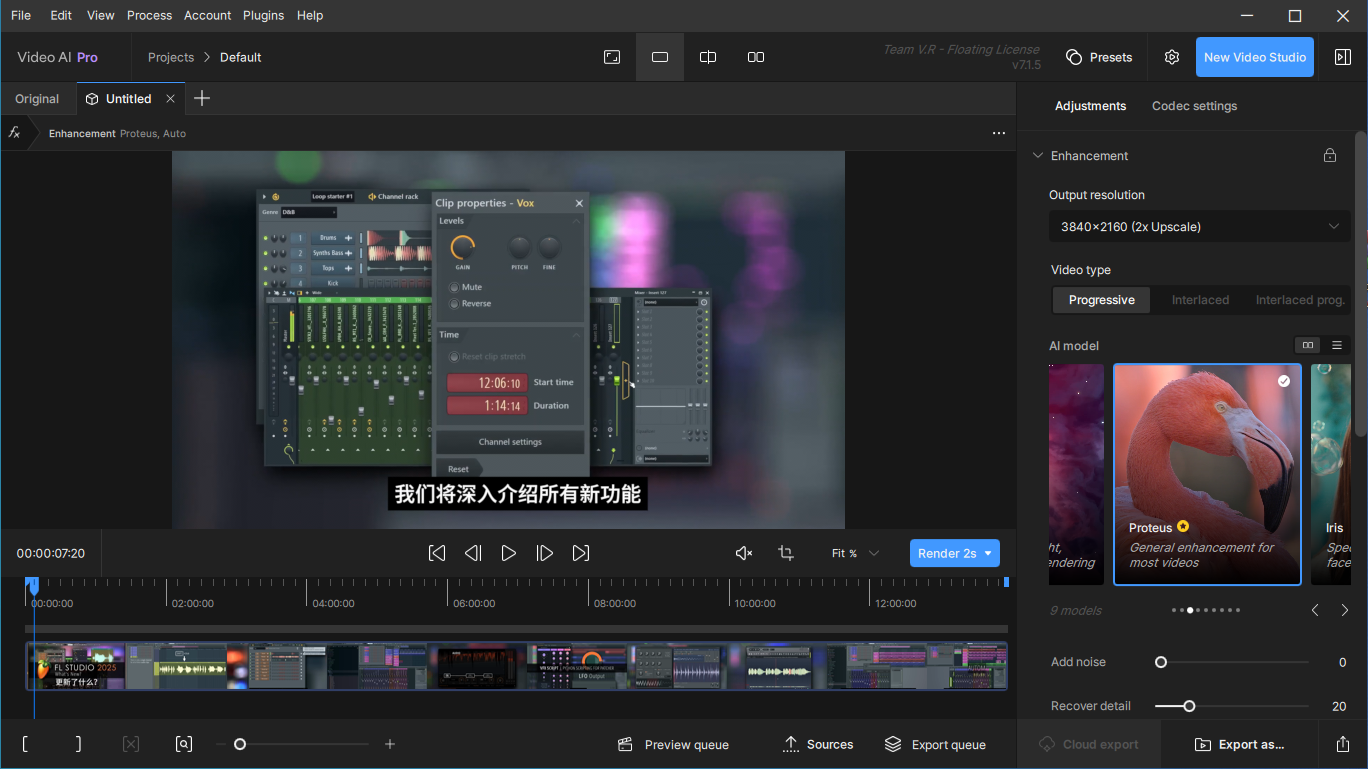Click the share export icon
Image resolution: width=1368 pixels, height=769 pixels.
click(x=1342, y=744)
